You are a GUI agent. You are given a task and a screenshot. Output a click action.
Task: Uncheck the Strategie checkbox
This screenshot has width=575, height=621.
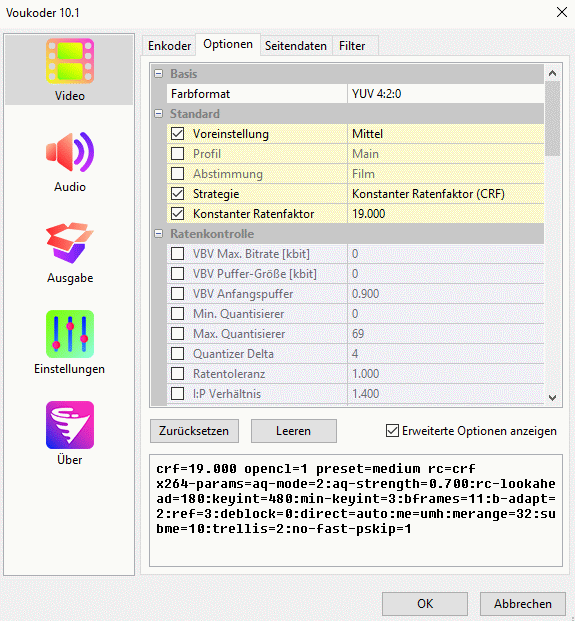177,194
